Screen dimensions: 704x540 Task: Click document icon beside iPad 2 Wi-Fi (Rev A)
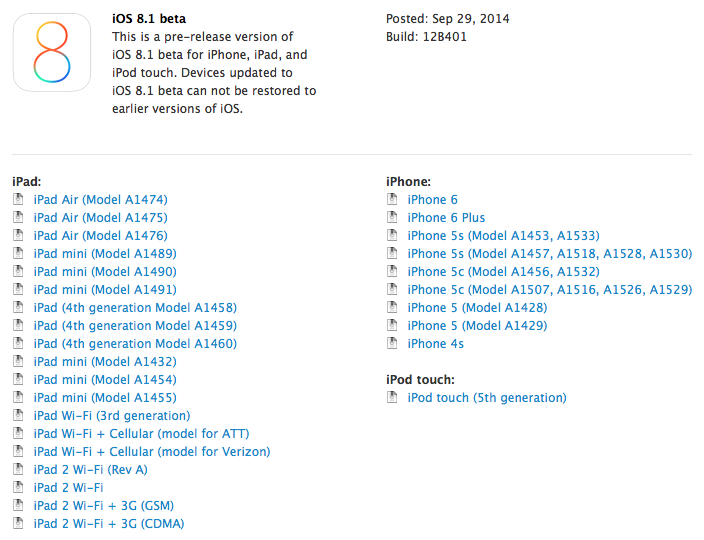click(x=17, y=470)
